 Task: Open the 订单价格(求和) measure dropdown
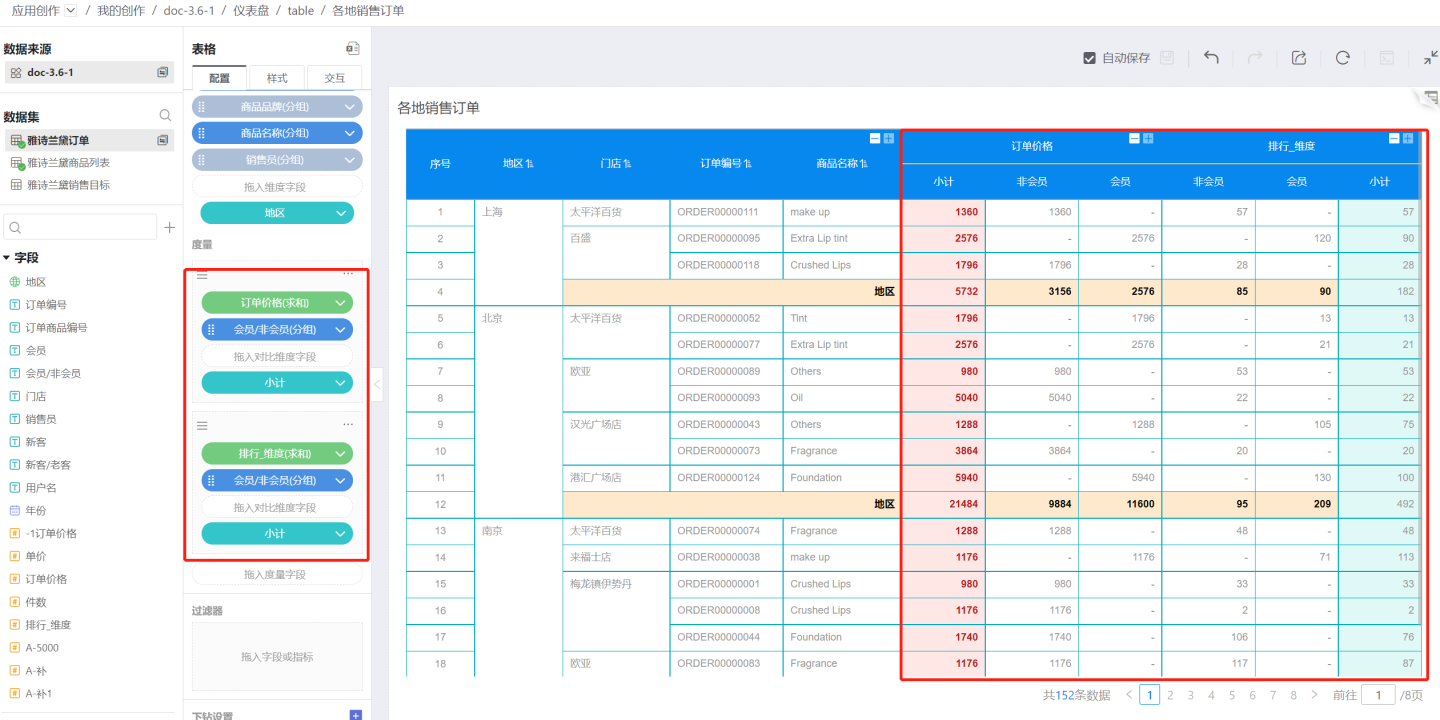pos(341,303)
